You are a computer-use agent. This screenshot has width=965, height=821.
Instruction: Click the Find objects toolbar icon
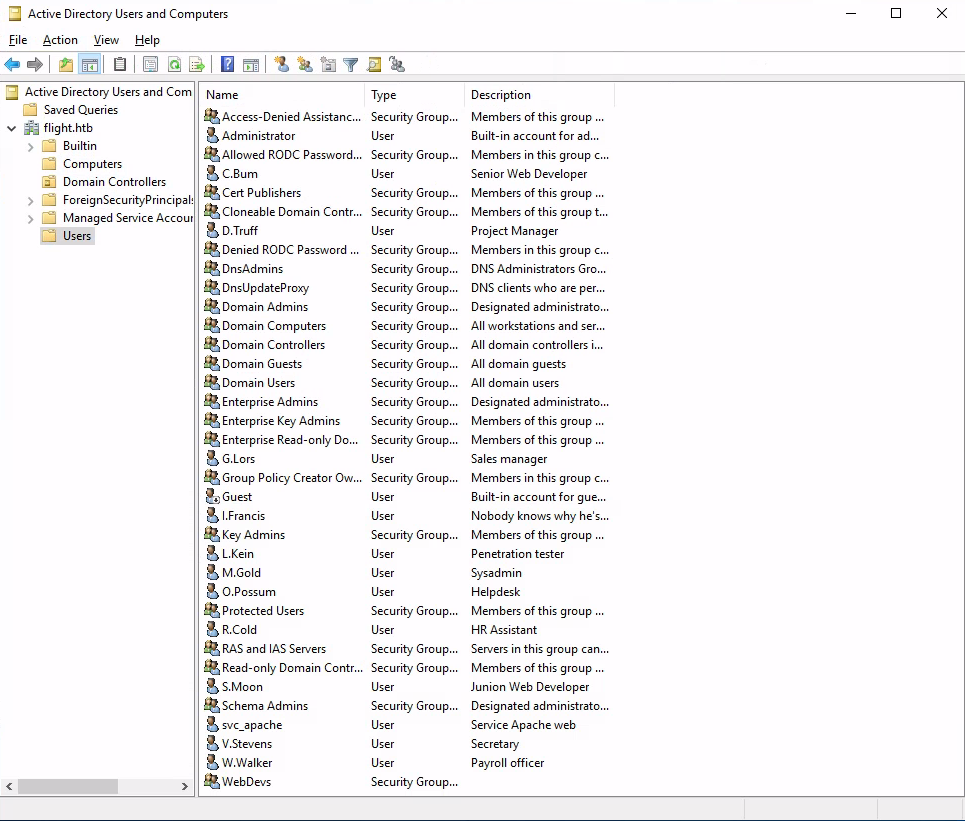[x=374, y=65]
